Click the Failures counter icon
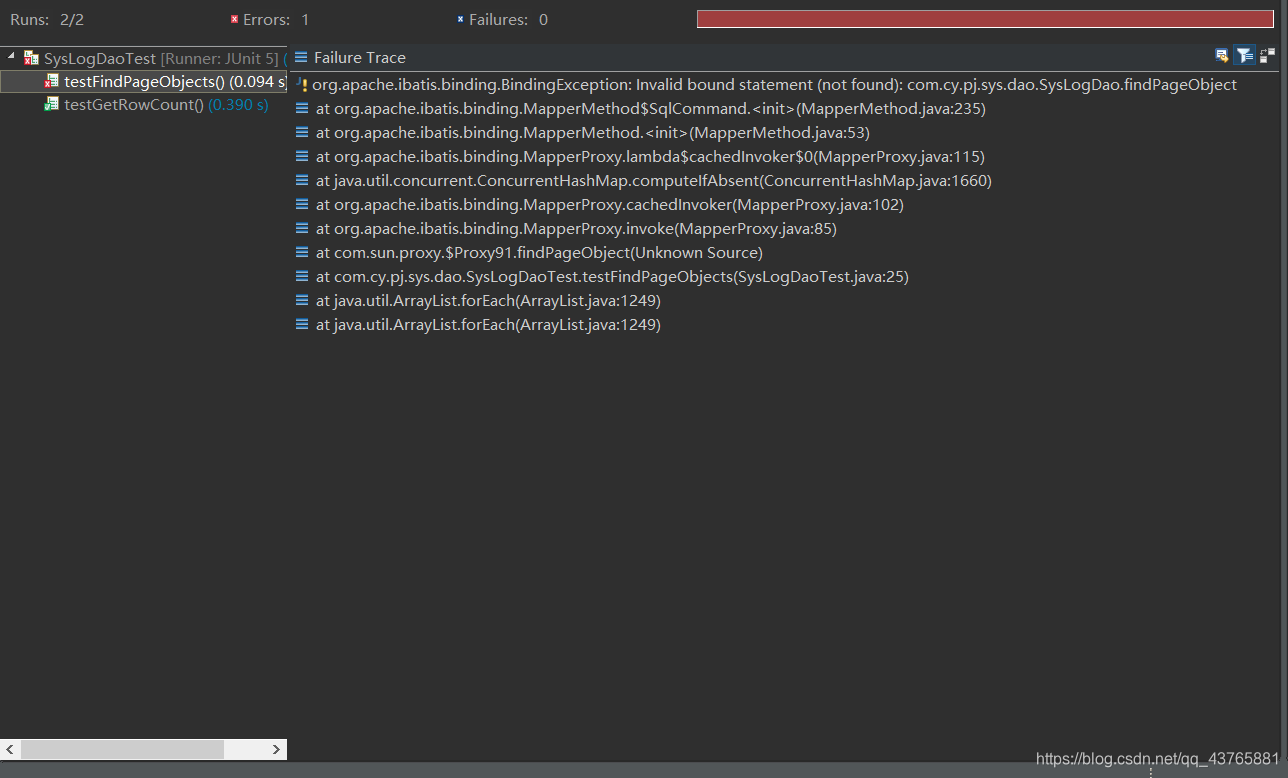Viewport: 1288px width, 778px height. 460,20
